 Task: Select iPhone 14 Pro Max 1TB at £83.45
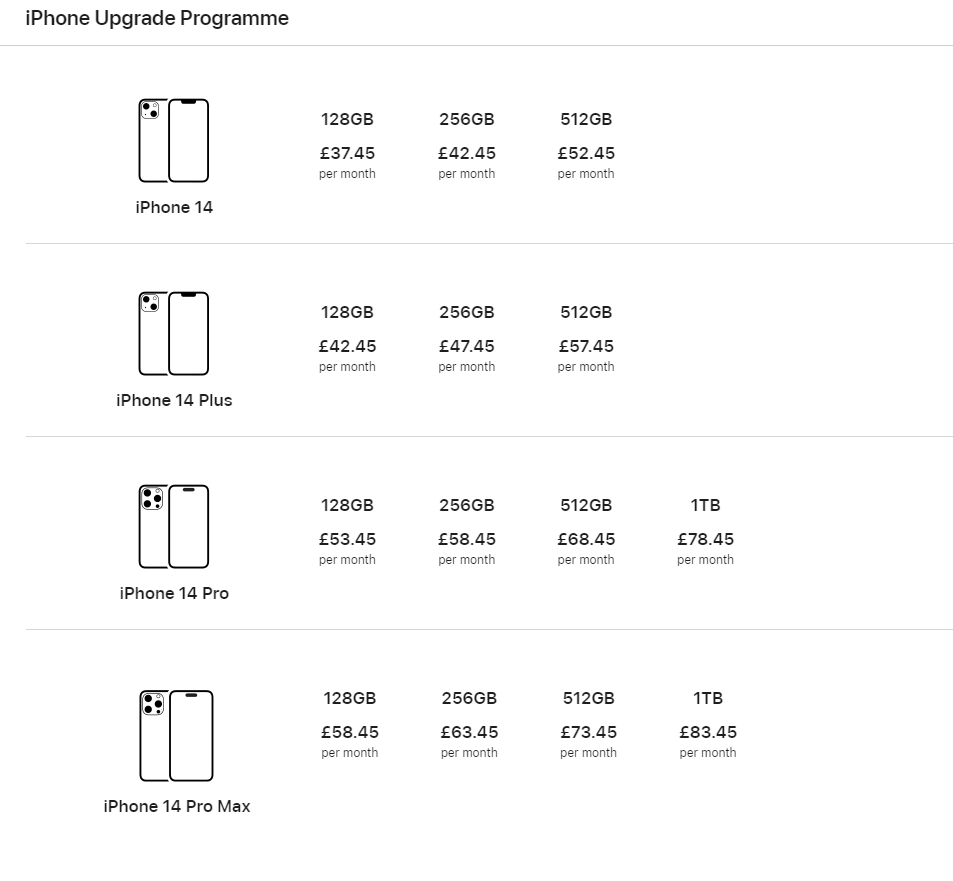(x=707, y=725)
